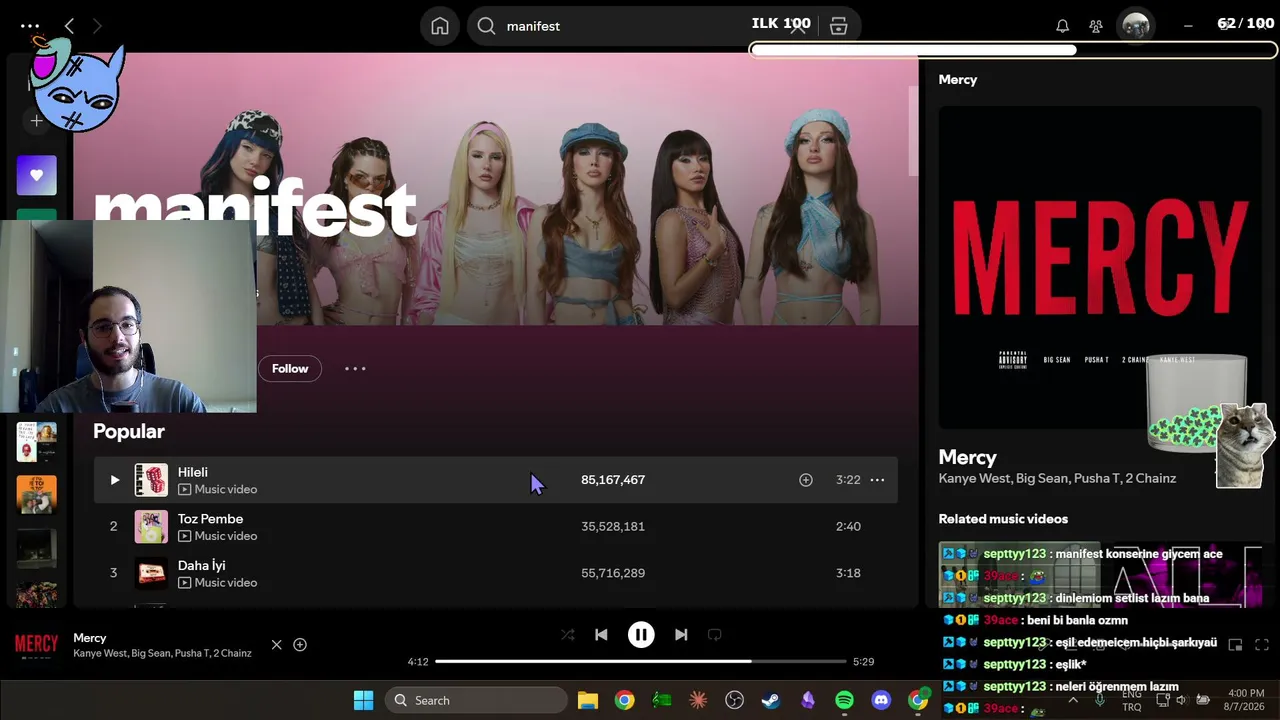This screenshot has width=1280, height=720.
Task: Skip to the previous track
Action: [601, 634]
